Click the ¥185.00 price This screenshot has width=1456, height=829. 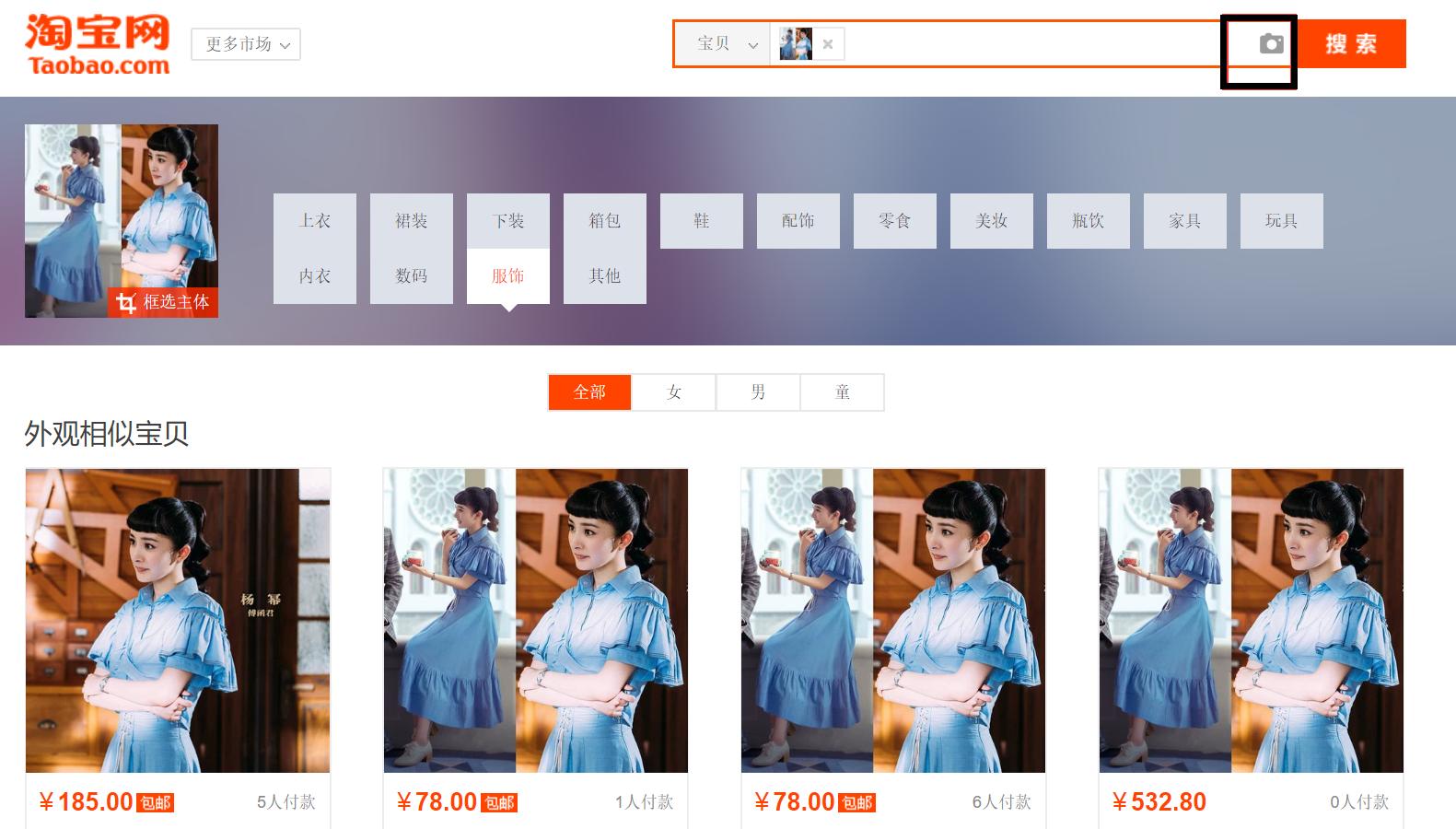pyautogui.click(x=87, y=802)
